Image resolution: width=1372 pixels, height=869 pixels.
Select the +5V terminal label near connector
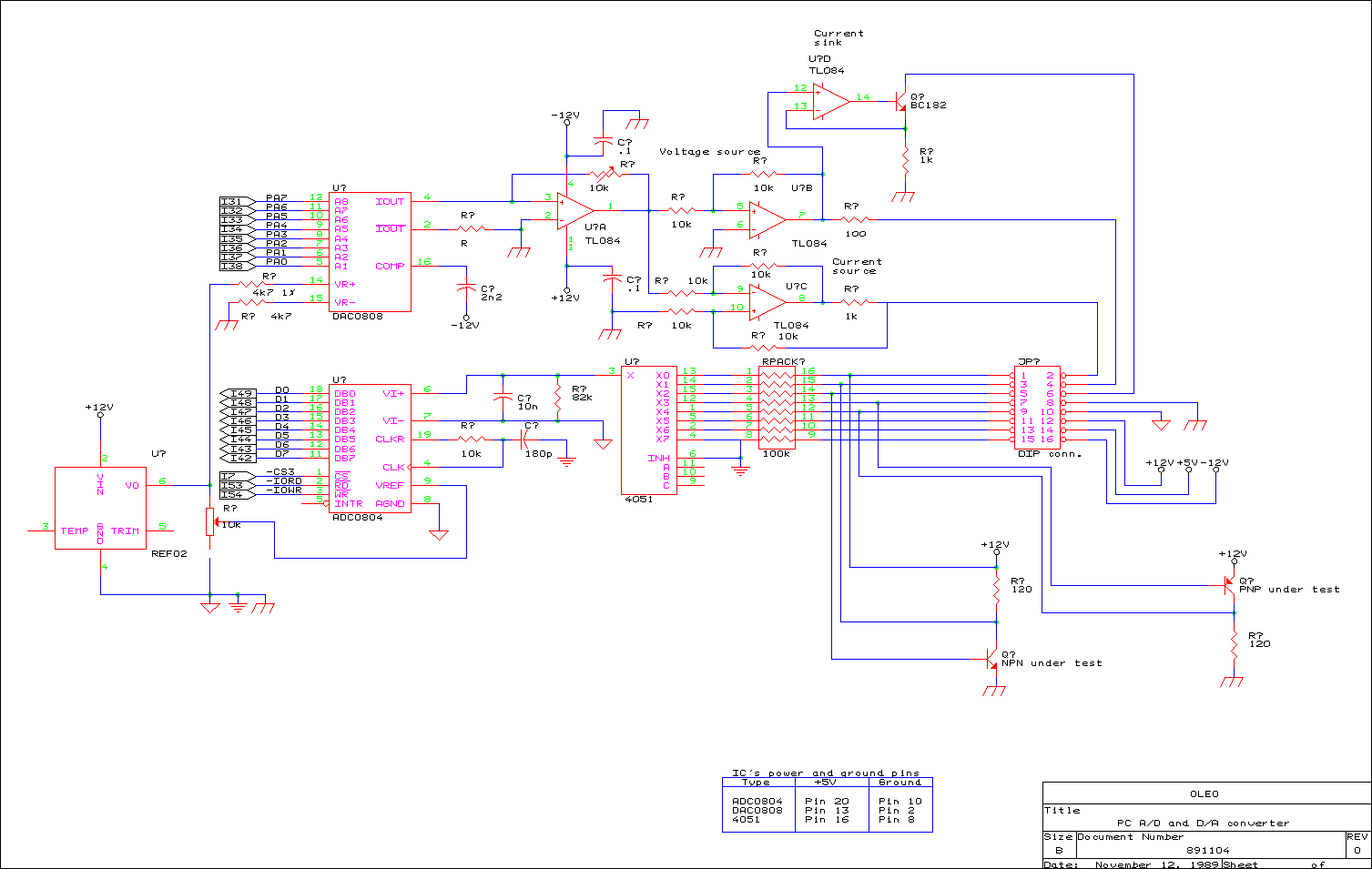point(1187,462)
